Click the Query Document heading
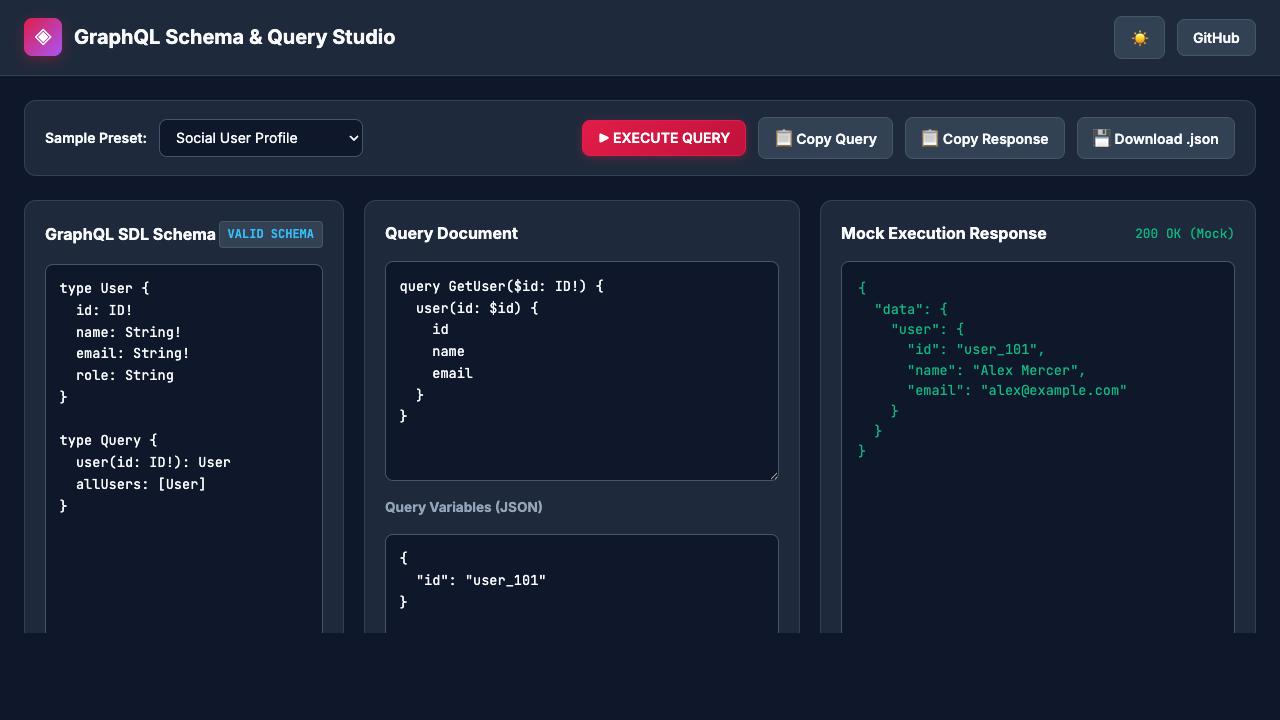Viewport: 1280px width, 720px height. coord(451,233)
